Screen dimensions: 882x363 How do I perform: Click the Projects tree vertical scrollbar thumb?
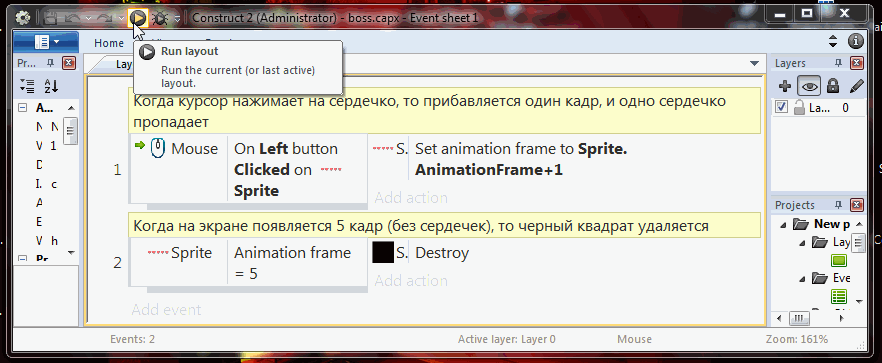click(x=858, y=243)
